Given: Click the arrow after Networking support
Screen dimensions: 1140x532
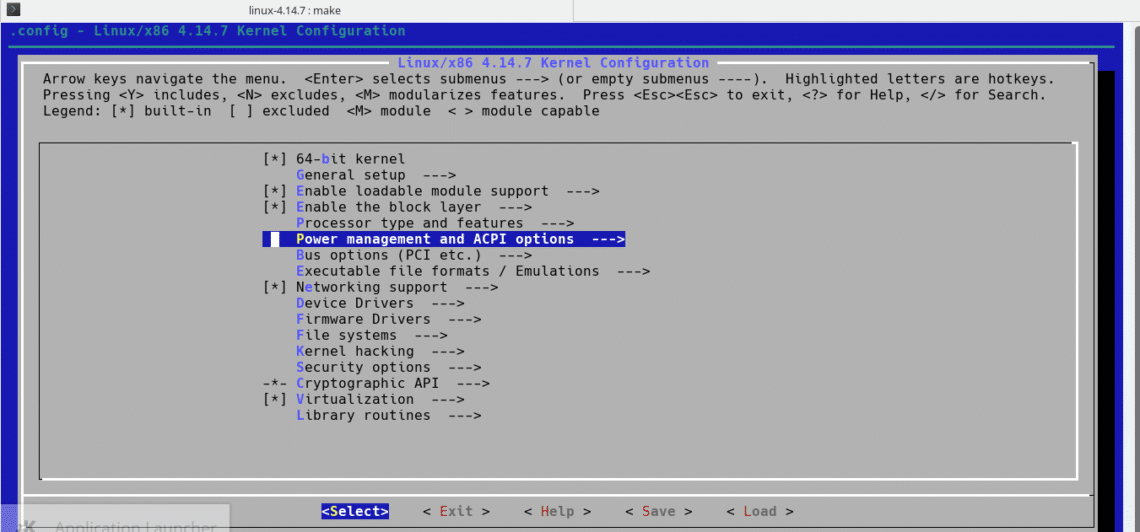Looking at the screenshot, I should click(x=481, y=288).
